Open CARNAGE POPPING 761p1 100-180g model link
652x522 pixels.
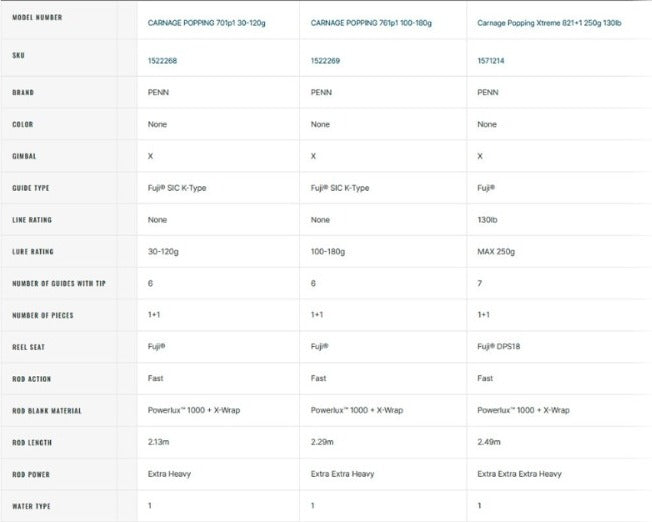point(371,23)
